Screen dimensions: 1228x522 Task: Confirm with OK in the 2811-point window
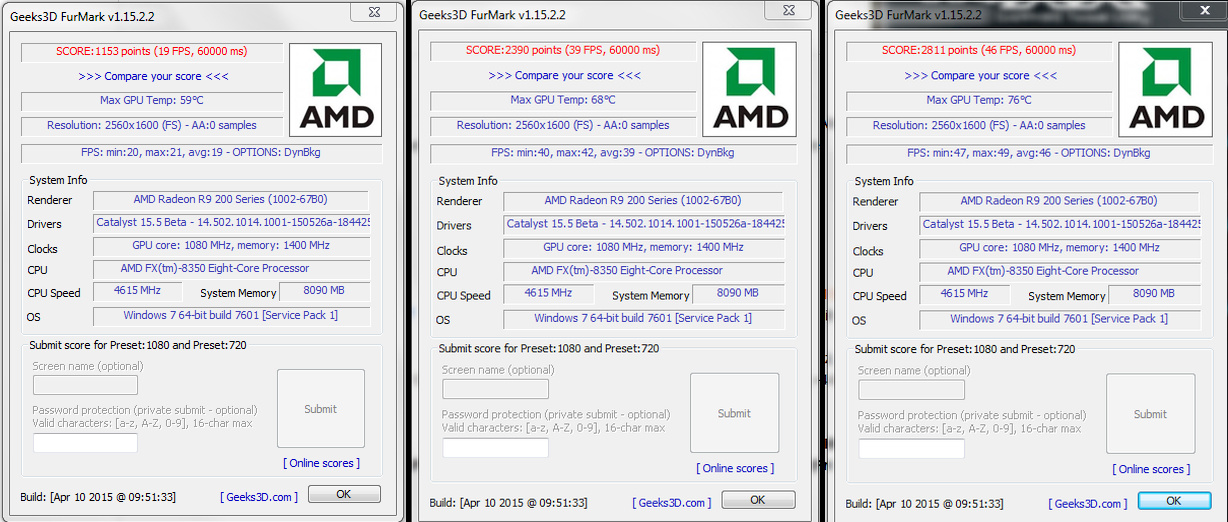[1174, 501]
